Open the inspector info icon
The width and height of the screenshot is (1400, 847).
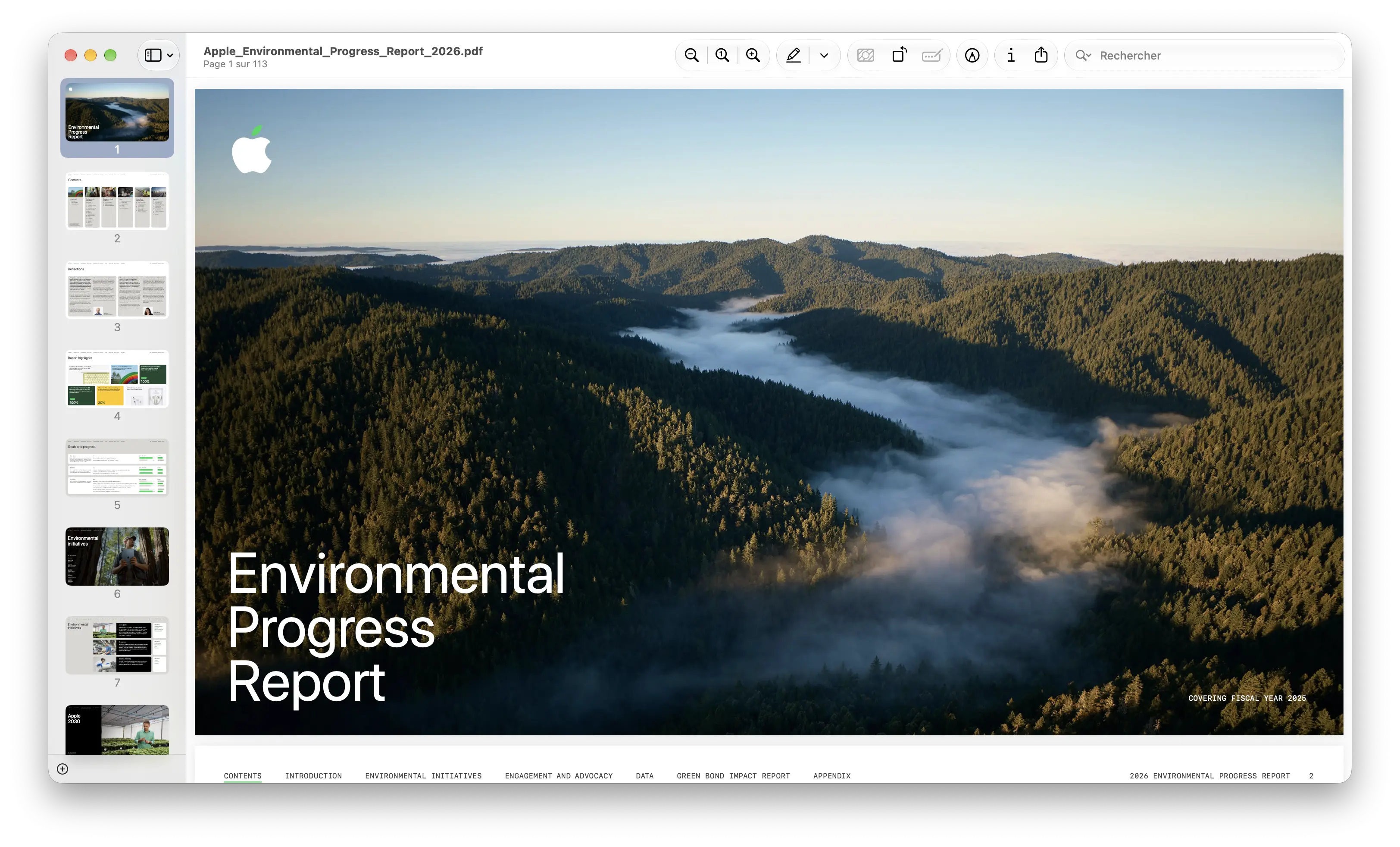pos(1011,55)
